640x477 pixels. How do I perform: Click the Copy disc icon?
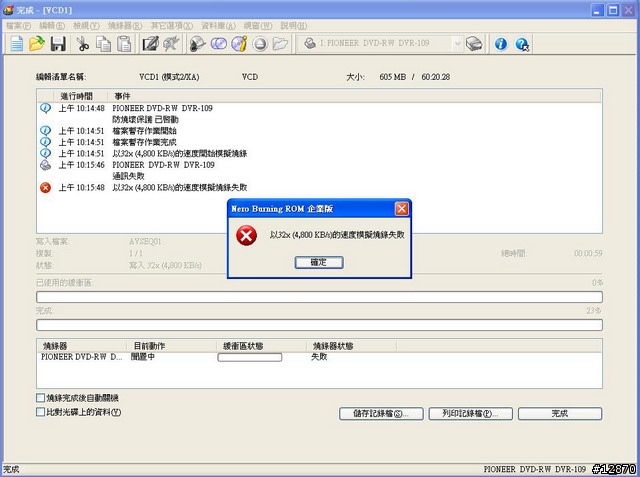[219, 44]
